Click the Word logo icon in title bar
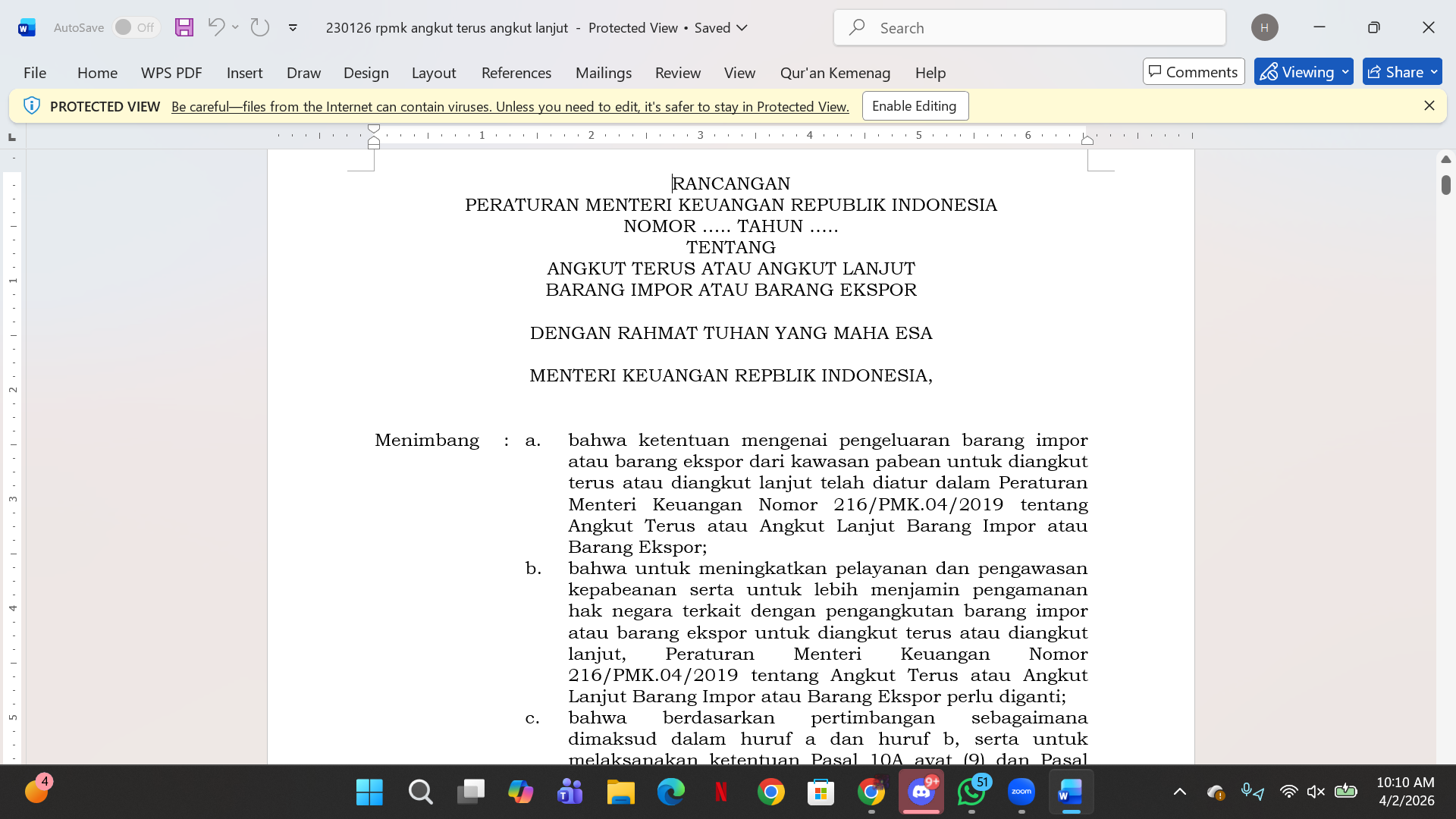Screen dimensions: 1456x819 27,28
